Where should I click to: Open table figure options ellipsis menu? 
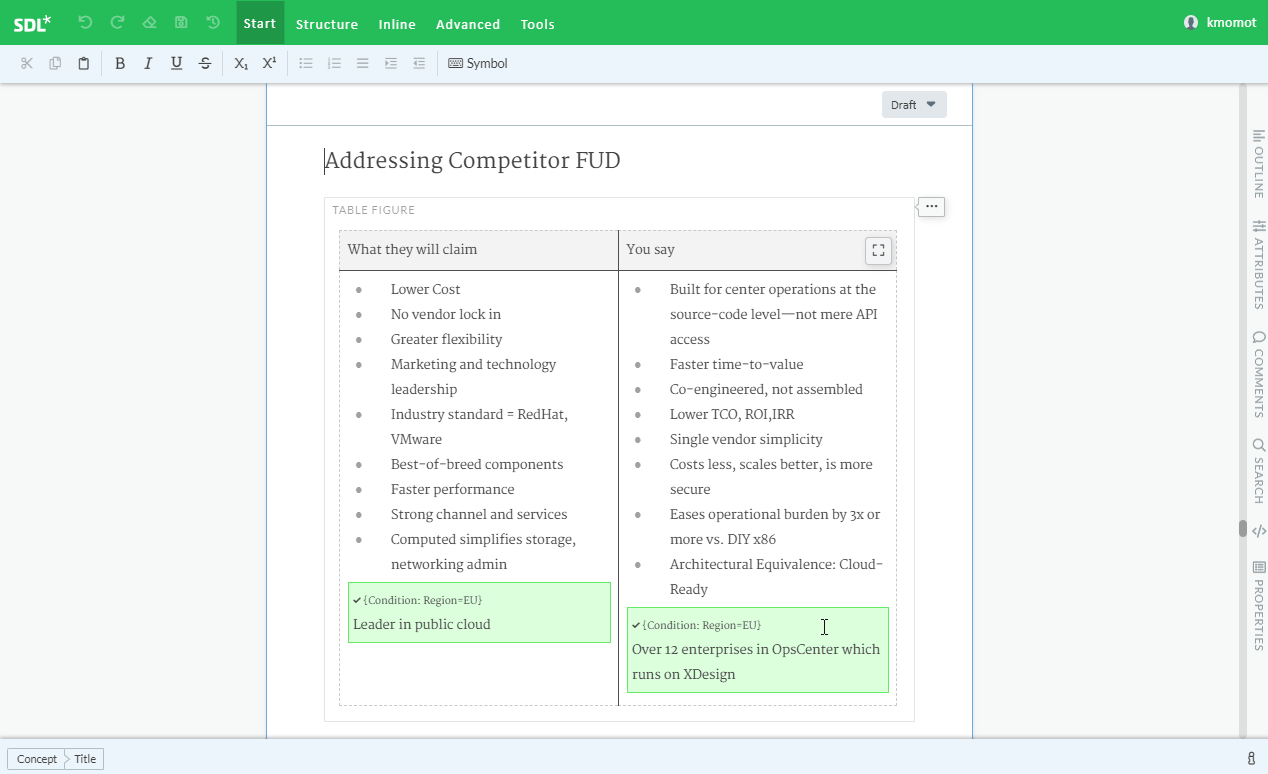coord(931,206)
